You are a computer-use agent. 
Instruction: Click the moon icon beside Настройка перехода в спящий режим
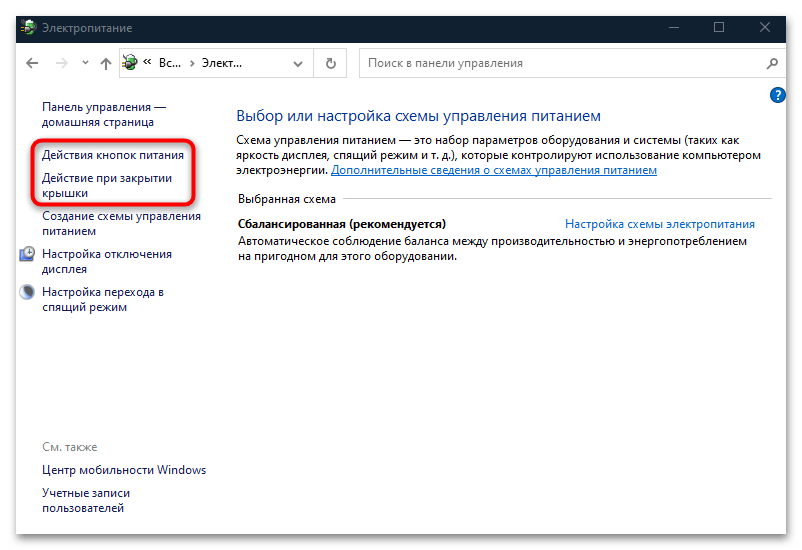(27, 293)
